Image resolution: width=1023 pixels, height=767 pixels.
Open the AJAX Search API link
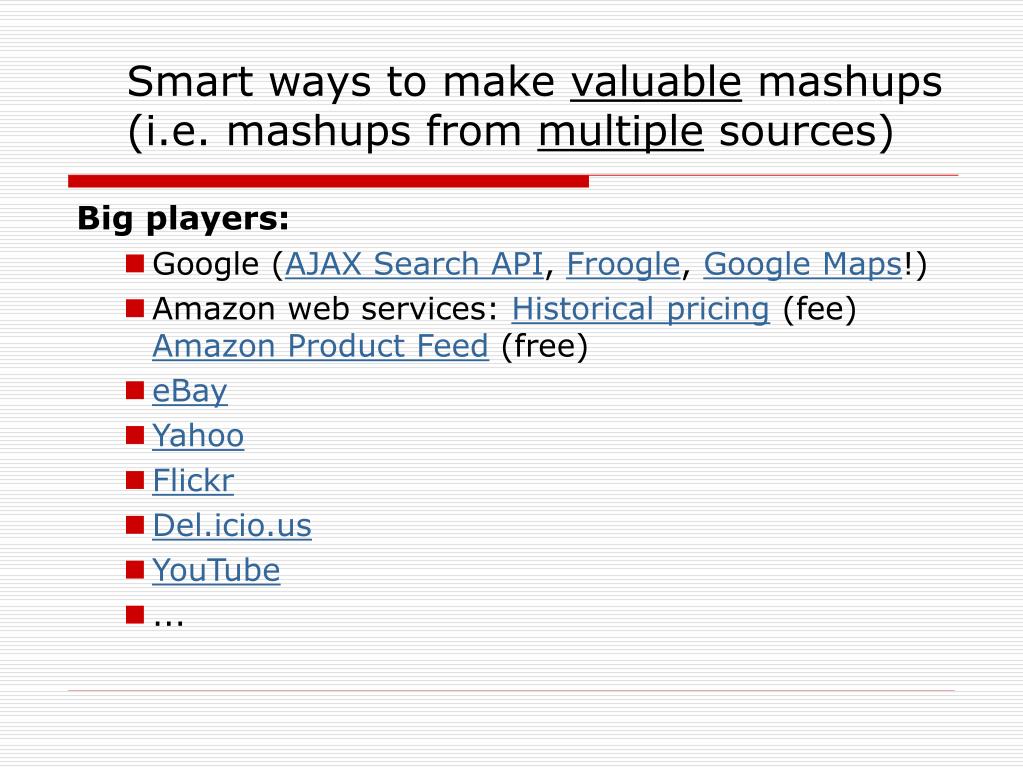[414, 264]
